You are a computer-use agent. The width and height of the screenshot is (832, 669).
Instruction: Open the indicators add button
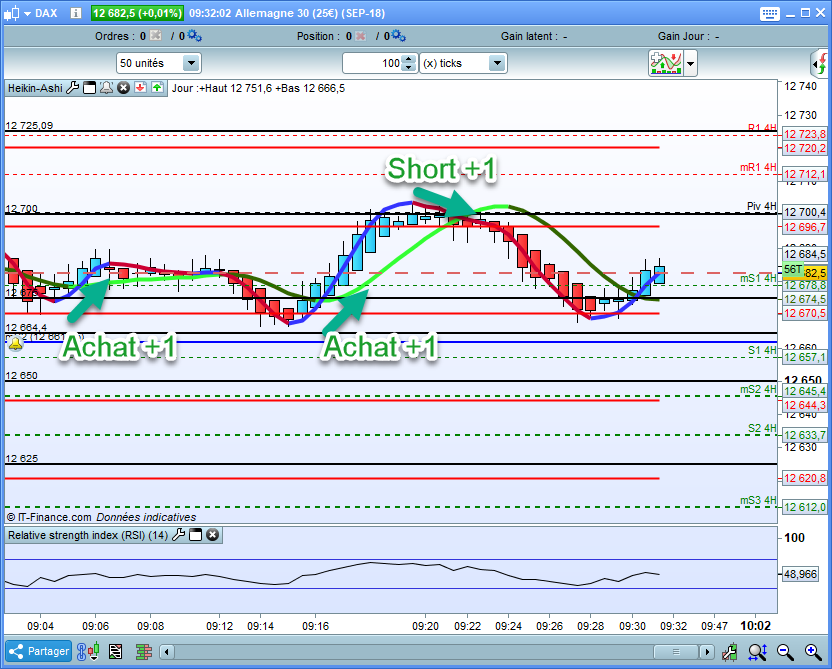pyautogui.click(x=665, y=63)
